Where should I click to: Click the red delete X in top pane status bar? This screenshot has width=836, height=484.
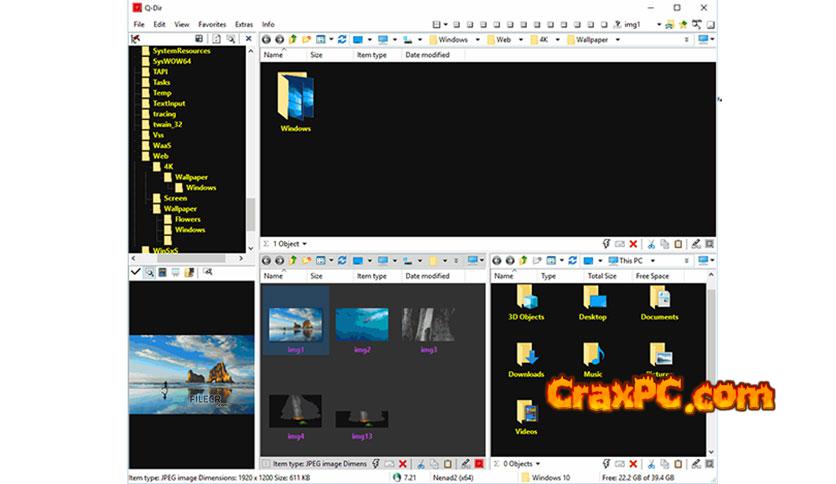(x=633, y=243)
